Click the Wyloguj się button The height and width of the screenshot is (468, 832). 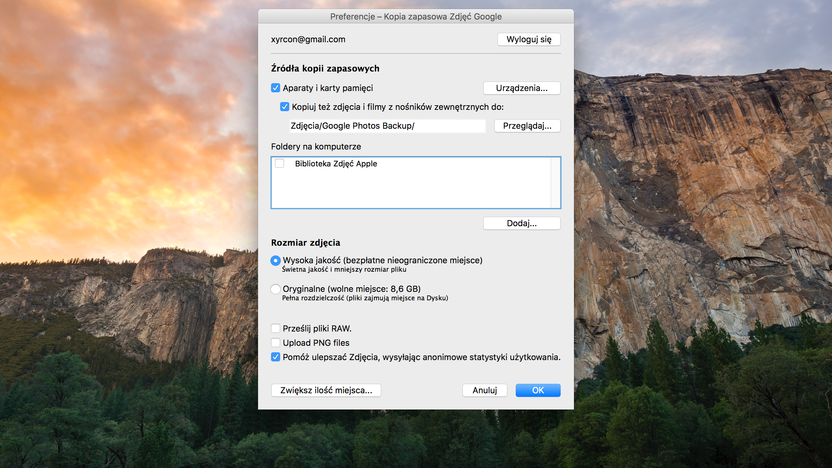click(x=528, y=39)
